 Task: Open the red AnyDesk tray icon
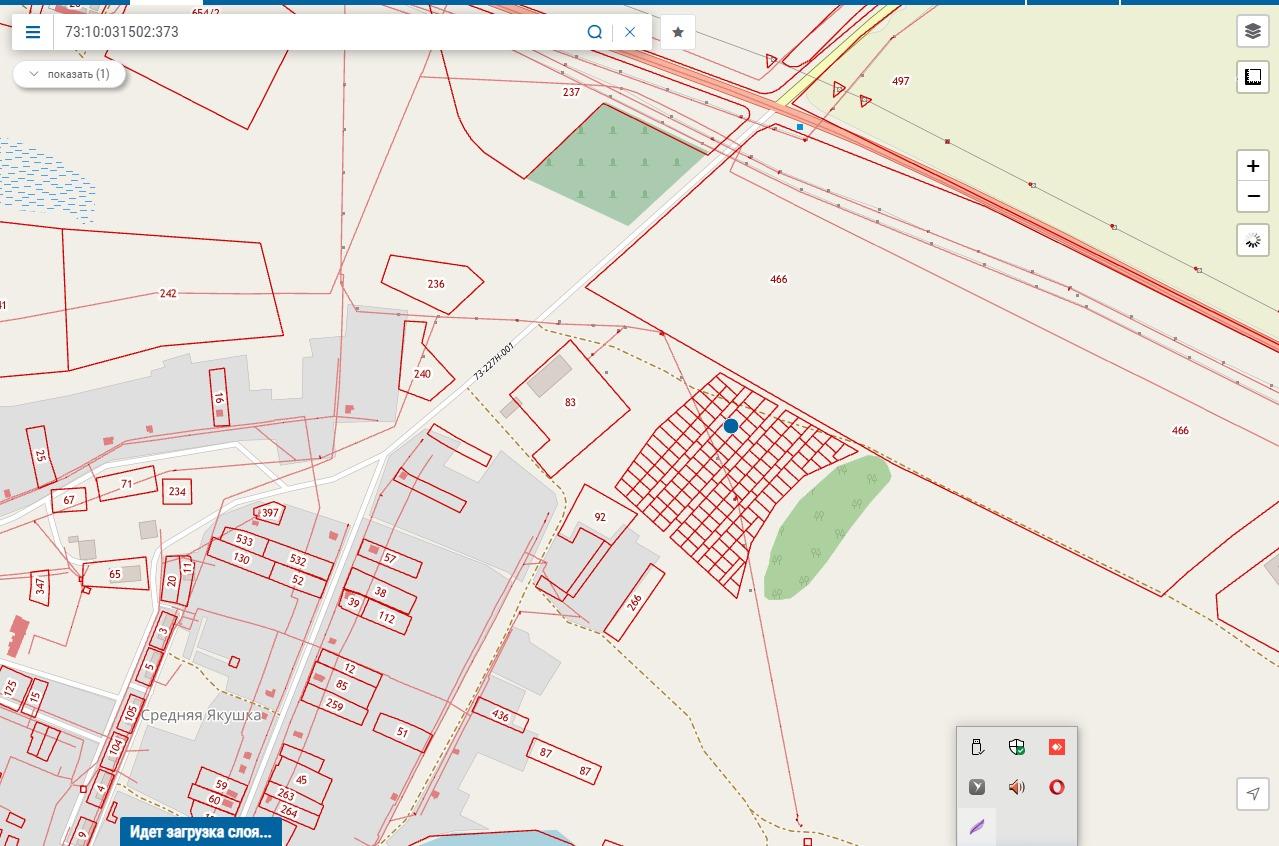click(x=1057, y=747)
